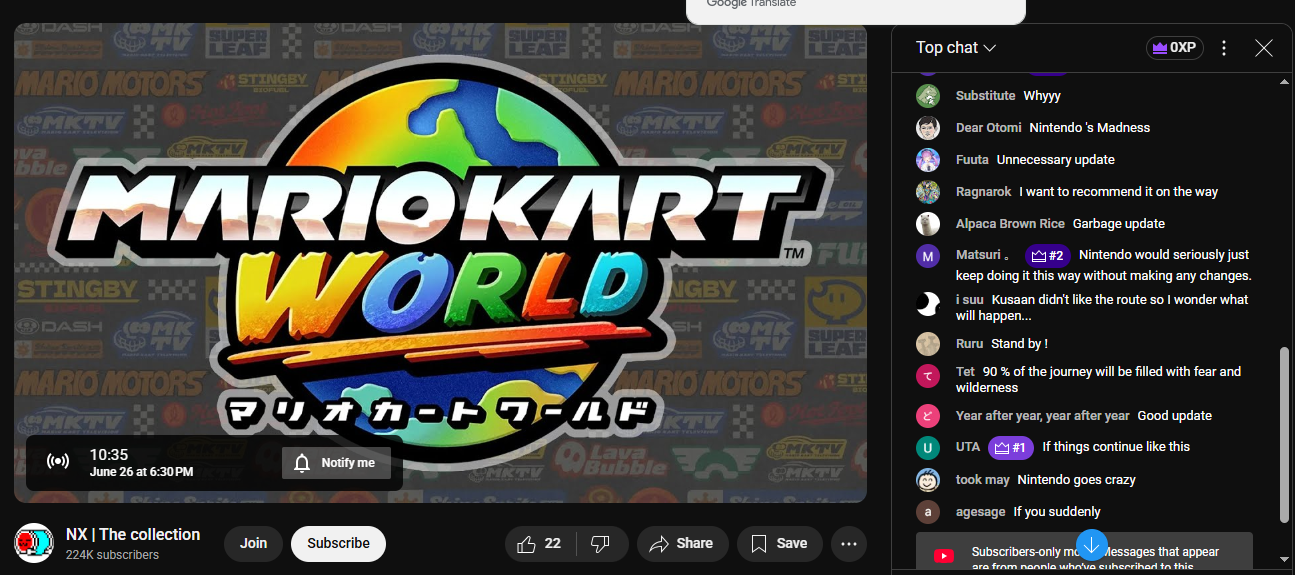The width and height of the screenshot is (1295, 575).
Task: Open the more actions ellipsis below video
Action: (849, 544)
